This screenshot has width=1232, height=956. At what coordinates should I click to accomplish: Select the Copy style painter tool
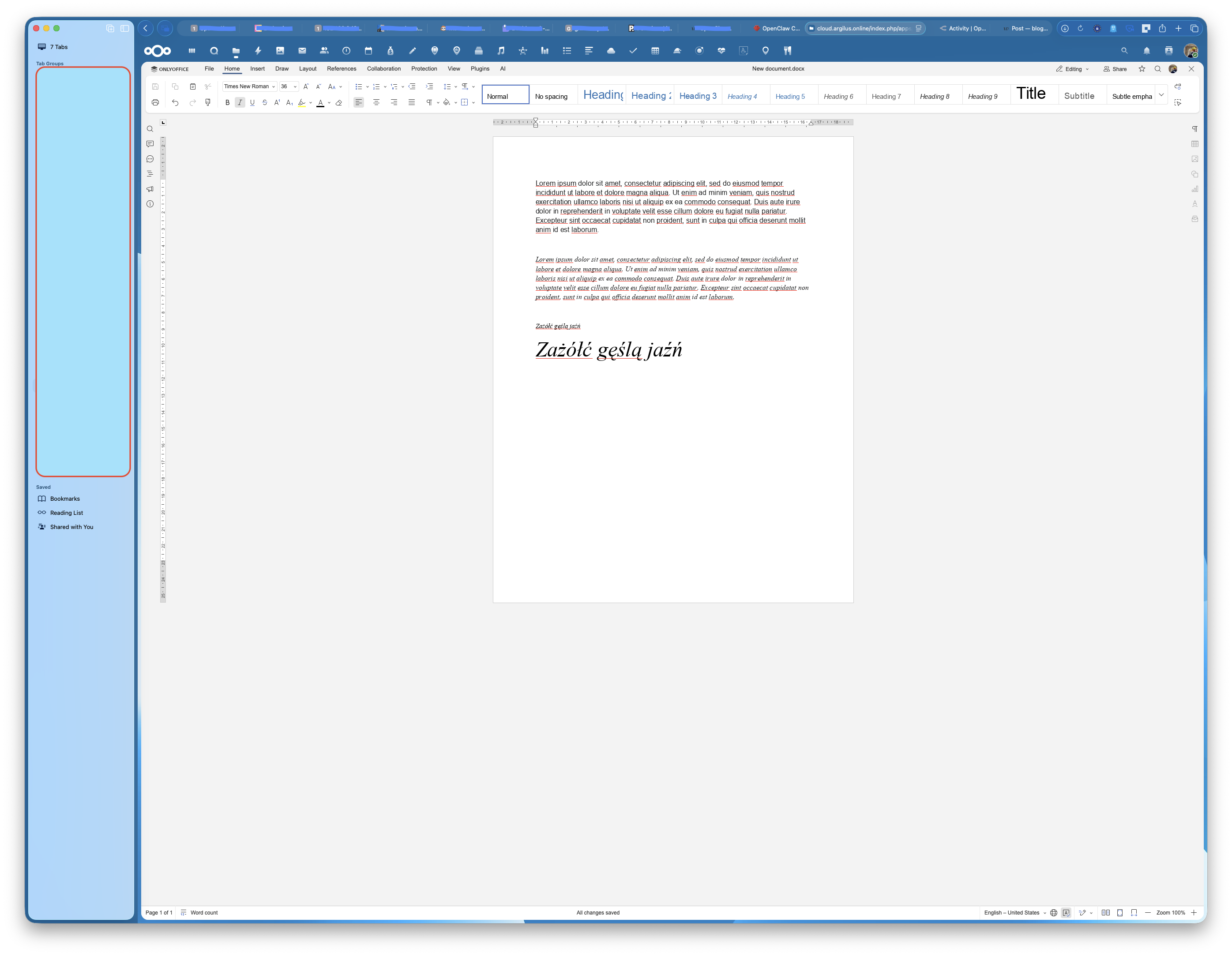coord(207,103)
